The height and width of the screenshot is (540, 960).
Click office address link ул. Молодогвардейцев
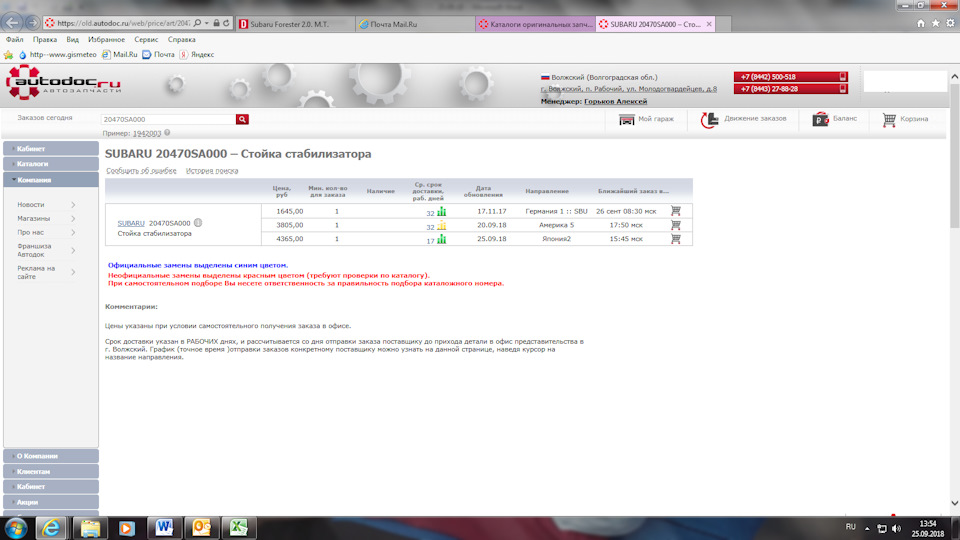coord(629,89)
